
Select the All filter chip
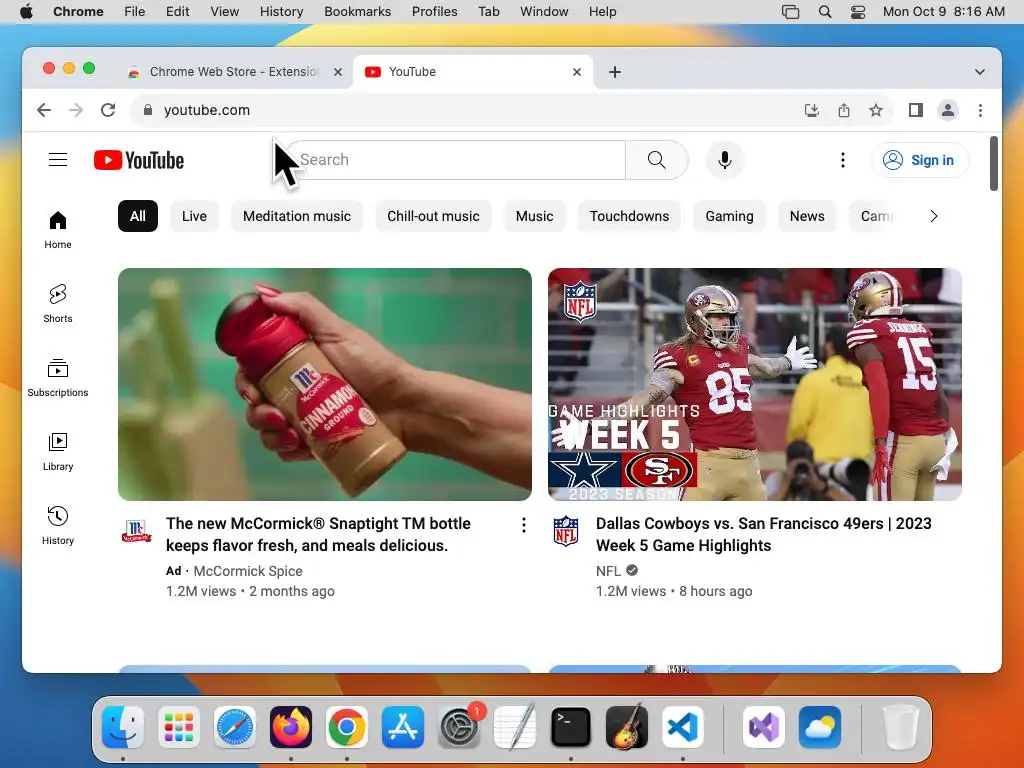(x=138, y=216)
